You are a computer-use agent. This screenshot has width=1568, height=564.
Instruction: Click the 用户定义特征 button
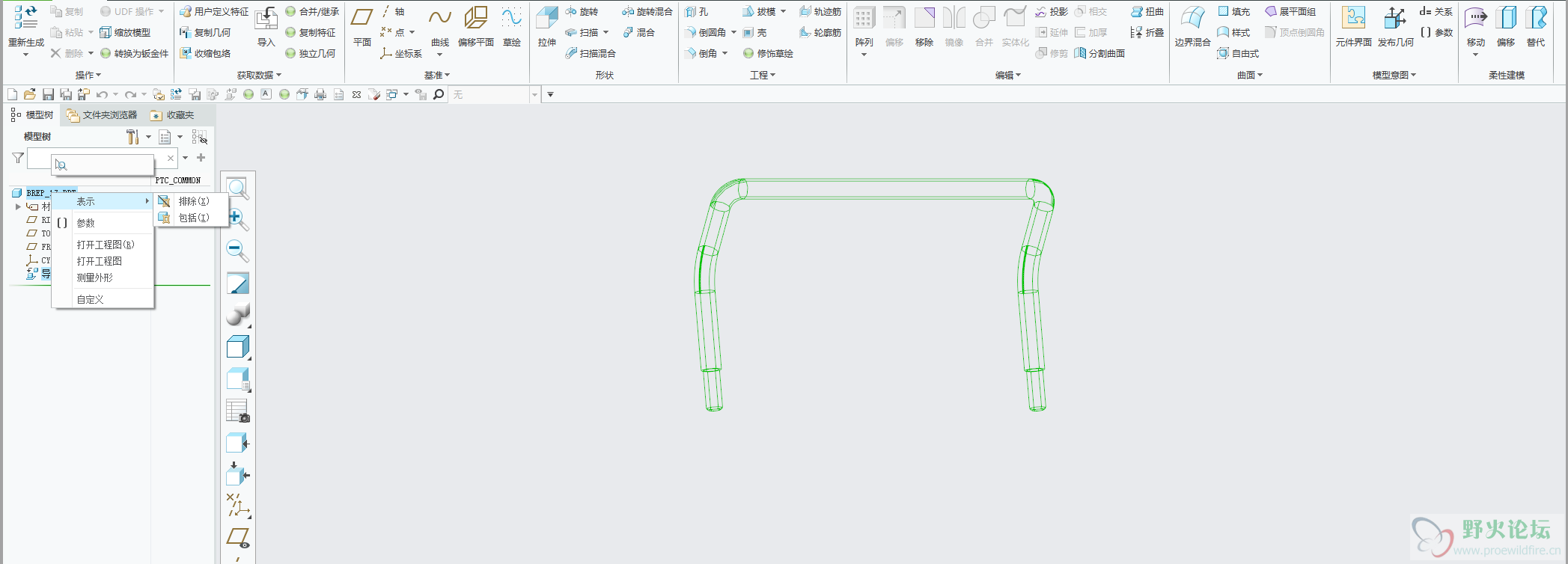[214, 11]
